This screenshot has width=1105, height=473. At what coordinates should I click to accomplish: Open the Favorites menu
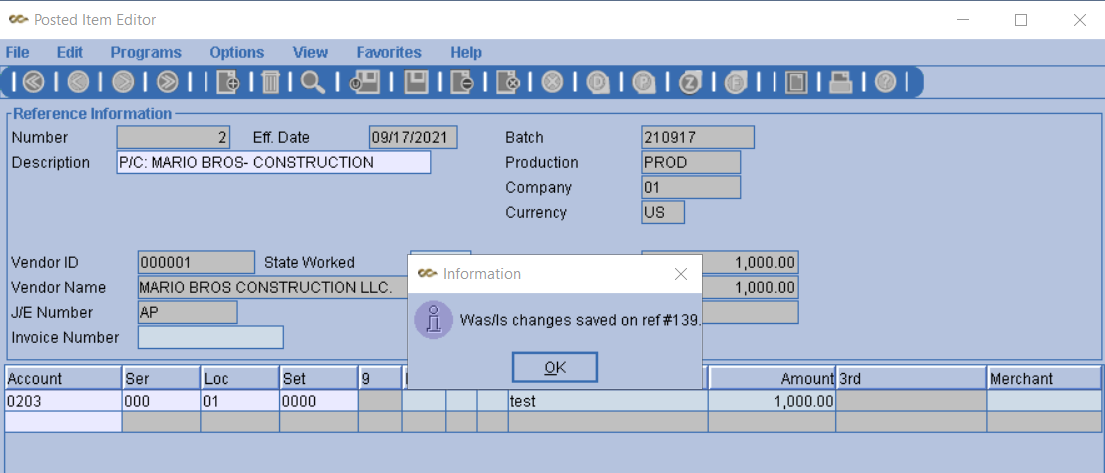389,52
